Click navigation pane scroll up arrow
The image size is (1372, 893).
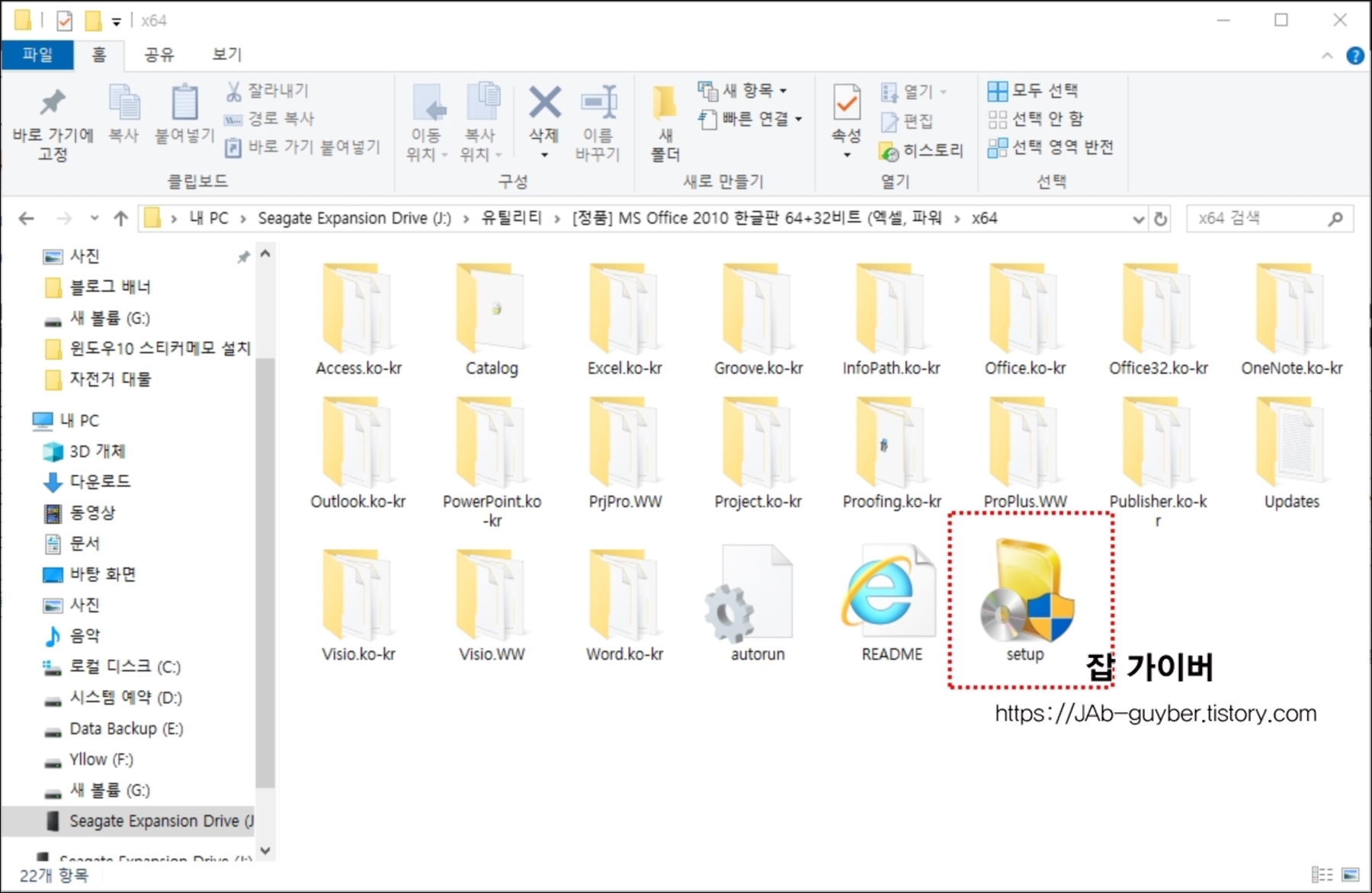264,253
